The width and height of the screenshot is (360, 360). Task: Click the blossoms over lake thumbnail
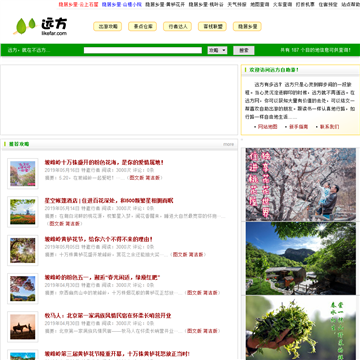pyautogui.click(x=23, y=289)
